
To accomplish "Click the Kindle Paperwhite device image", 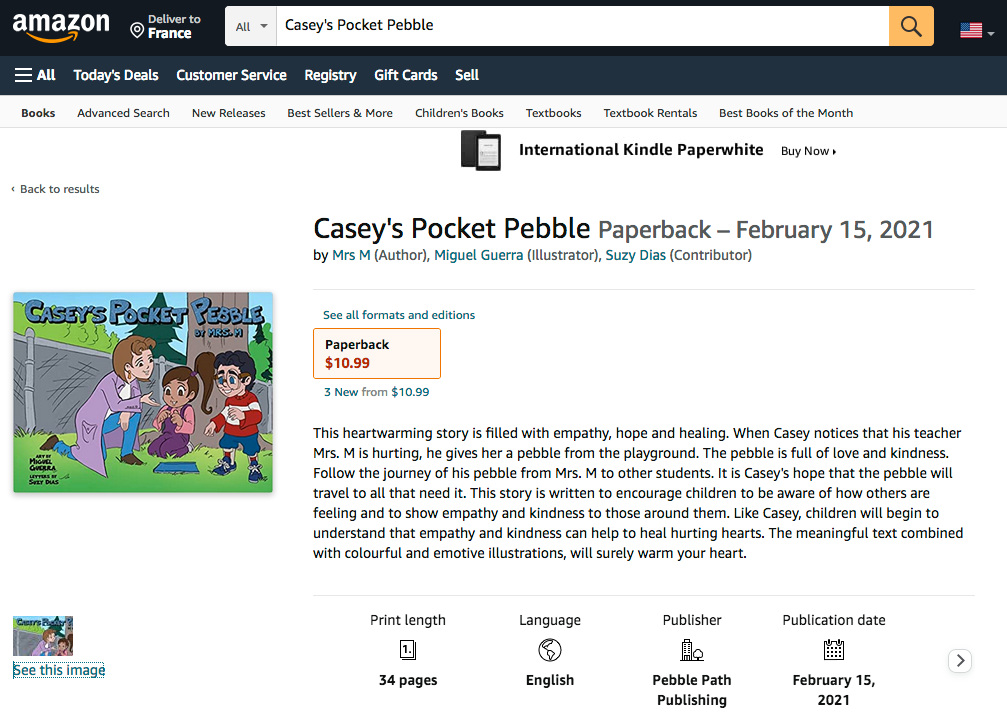I will click(x=480, y=151).
